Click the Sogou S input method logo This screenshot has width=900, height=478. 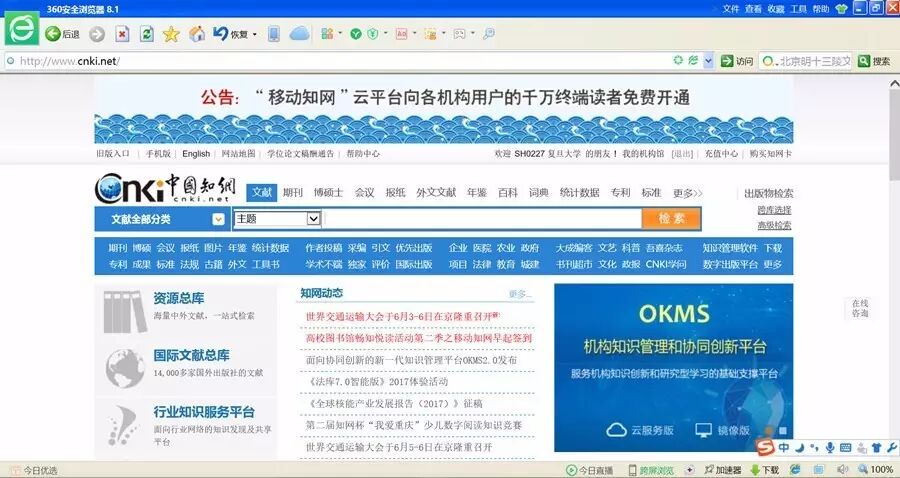click(x=766, y=447)
